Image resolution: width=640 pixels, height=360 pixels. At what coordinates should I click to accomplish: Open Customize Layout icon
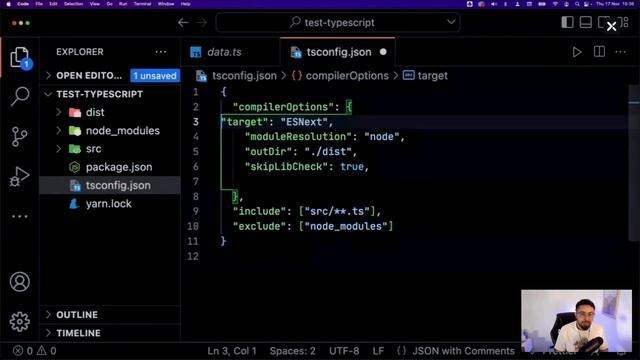point(625,22)
